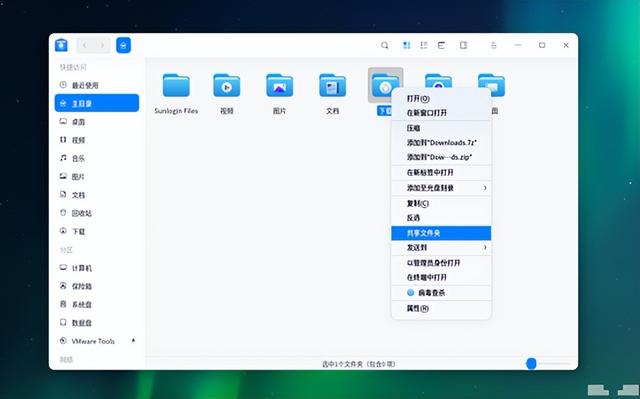Switch to tree view mode
The height and width of the screenshot is (399, 640).
tap(441, 45)
